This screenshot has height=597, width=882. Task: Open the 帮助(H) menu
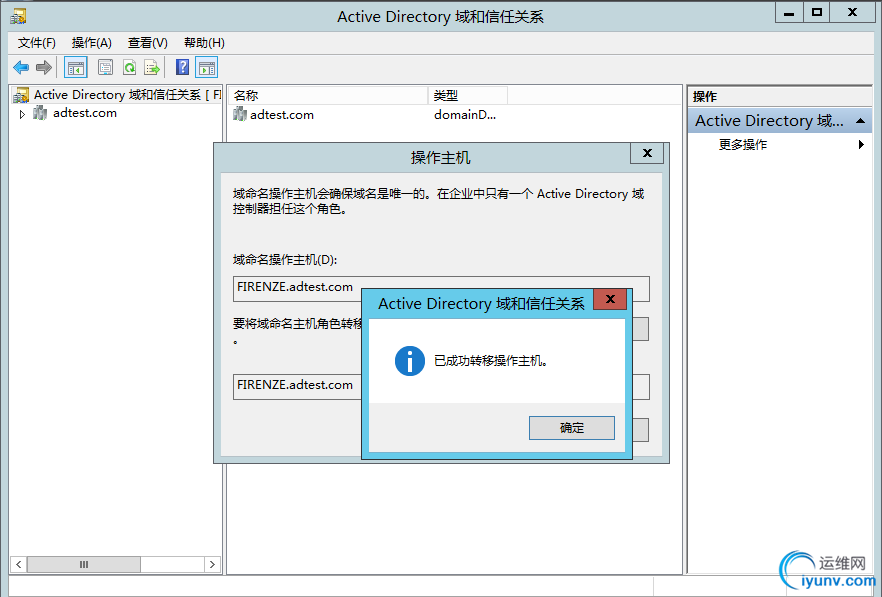[204, 43]
